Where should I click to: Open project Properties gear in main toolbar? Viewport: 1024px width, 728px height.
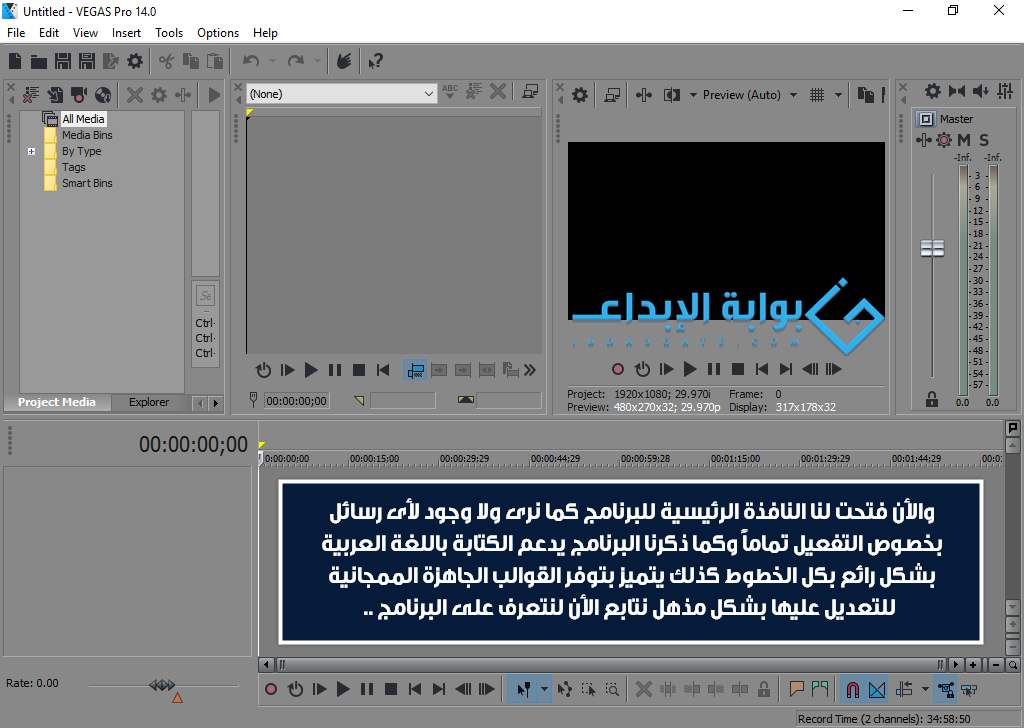click(135, 61)
